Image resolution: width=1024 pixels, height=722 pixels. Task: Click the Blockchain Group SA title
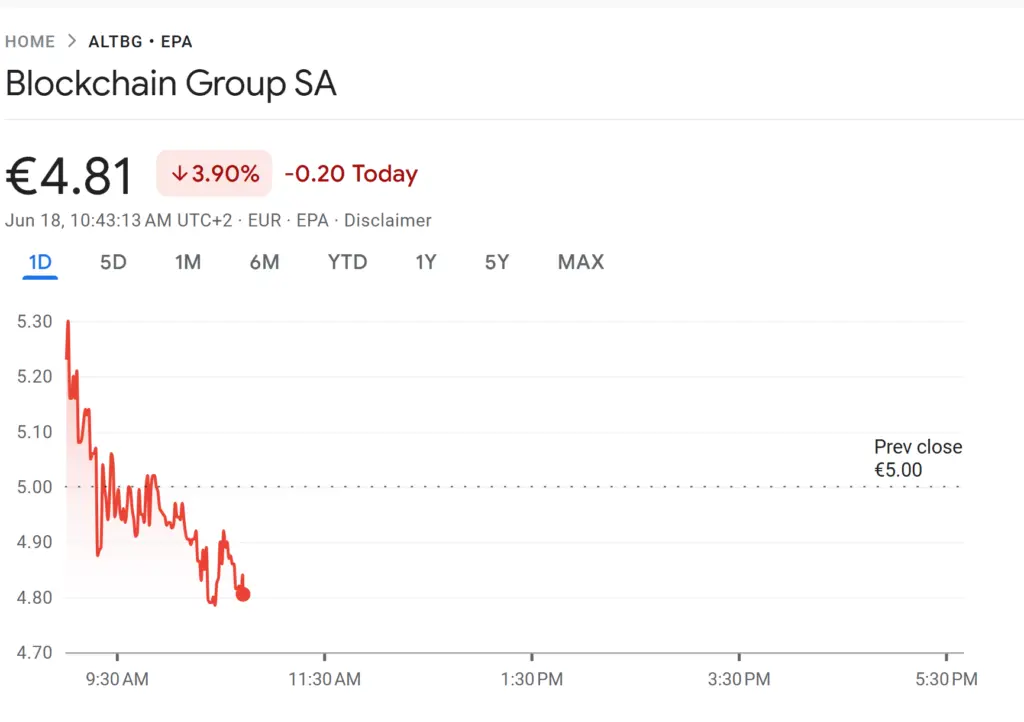170,84
